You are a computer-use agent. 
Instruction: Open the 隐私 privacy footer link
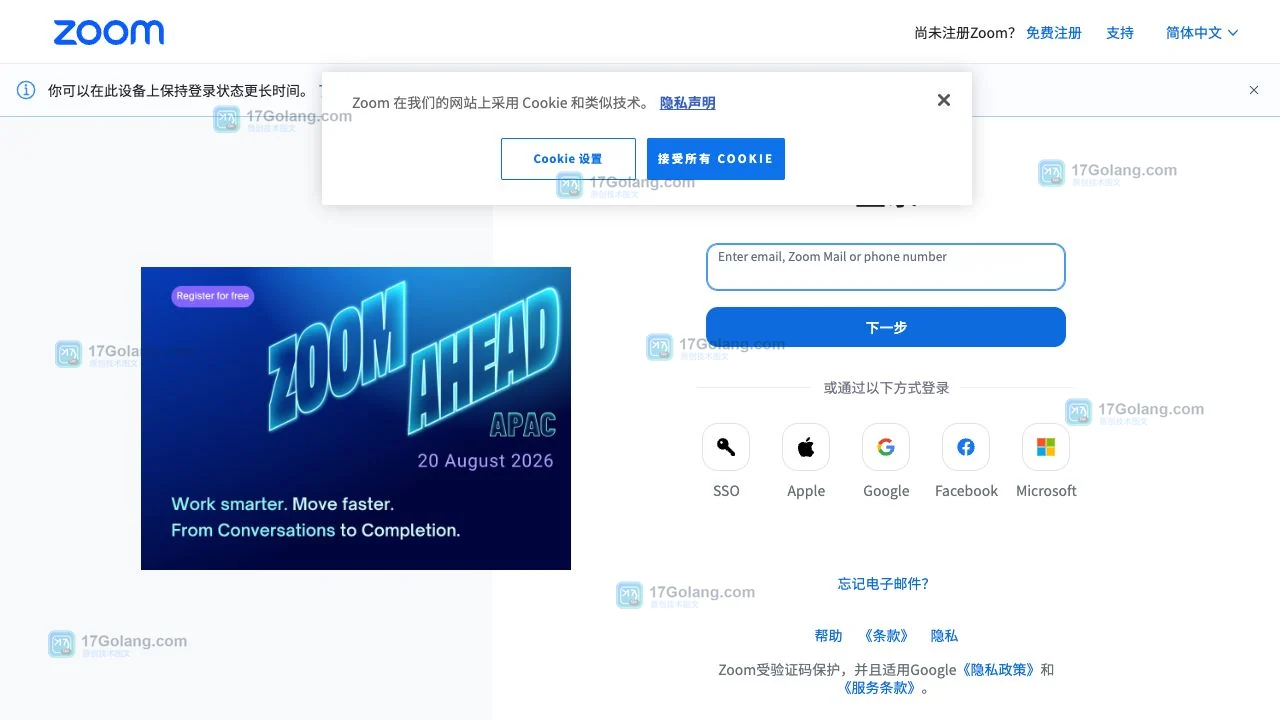click(x=944, y=636)
